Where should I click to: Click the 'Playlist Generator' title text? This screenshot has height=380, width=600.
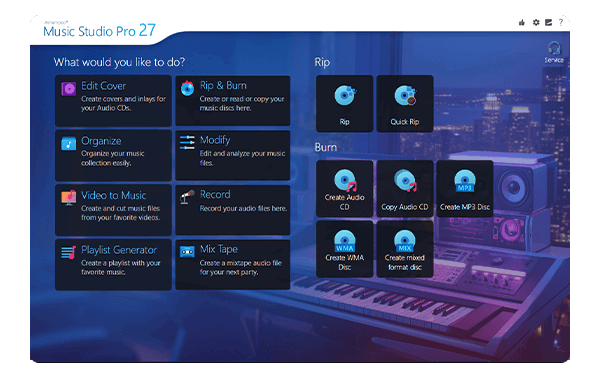tap(119, 250)
